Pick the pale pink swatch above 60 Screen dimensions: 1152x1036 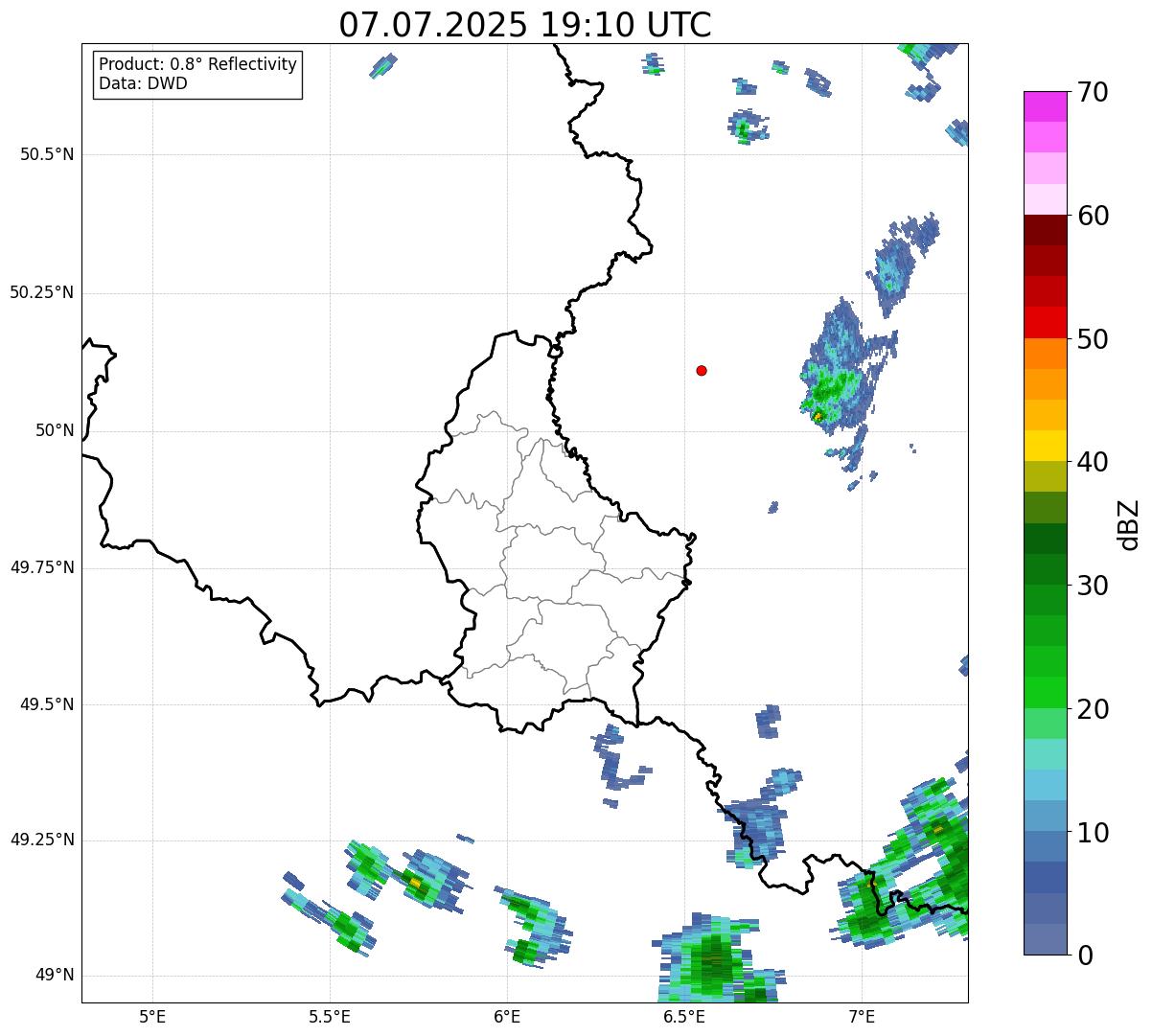[x=1046, y=199]
